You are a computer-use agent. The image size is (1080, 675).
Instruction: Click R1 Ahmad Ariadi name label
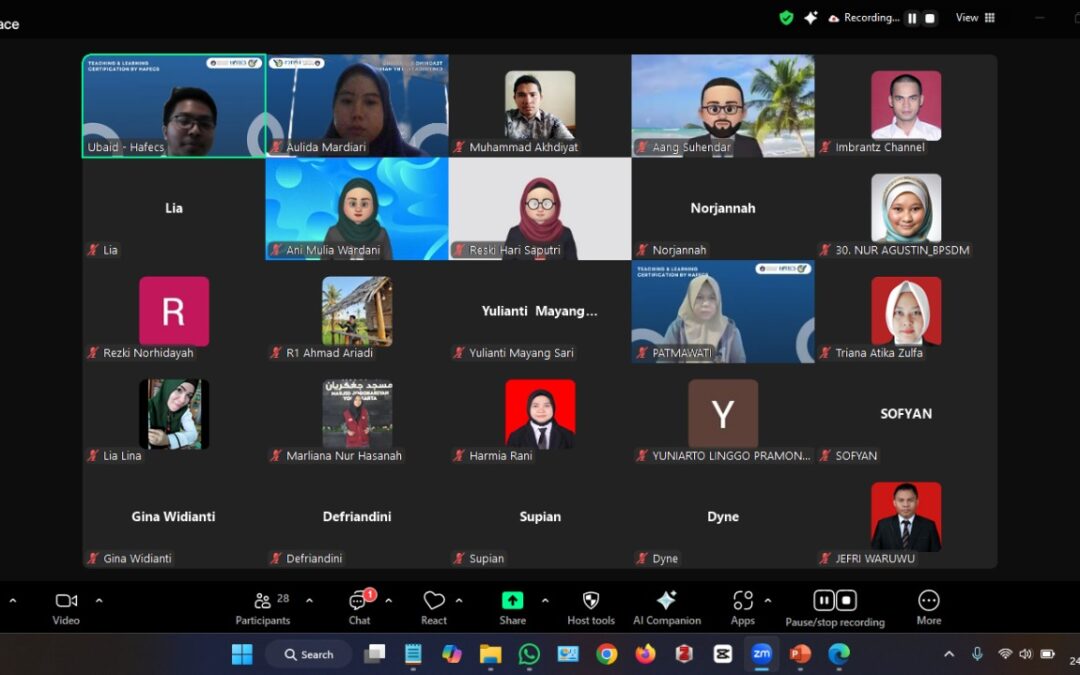coord(329,353)
